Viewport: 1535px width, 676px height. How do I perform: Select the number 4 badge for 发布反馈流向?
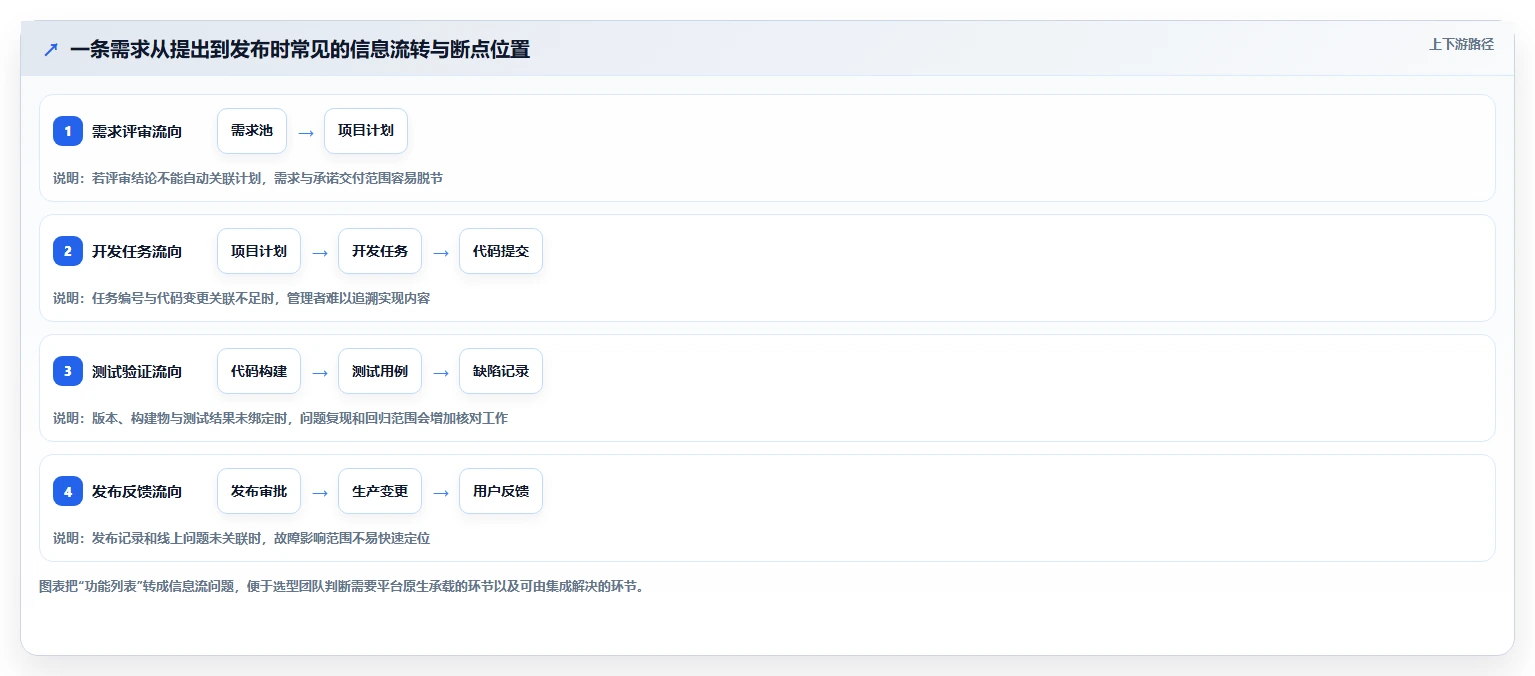[68, 491]
